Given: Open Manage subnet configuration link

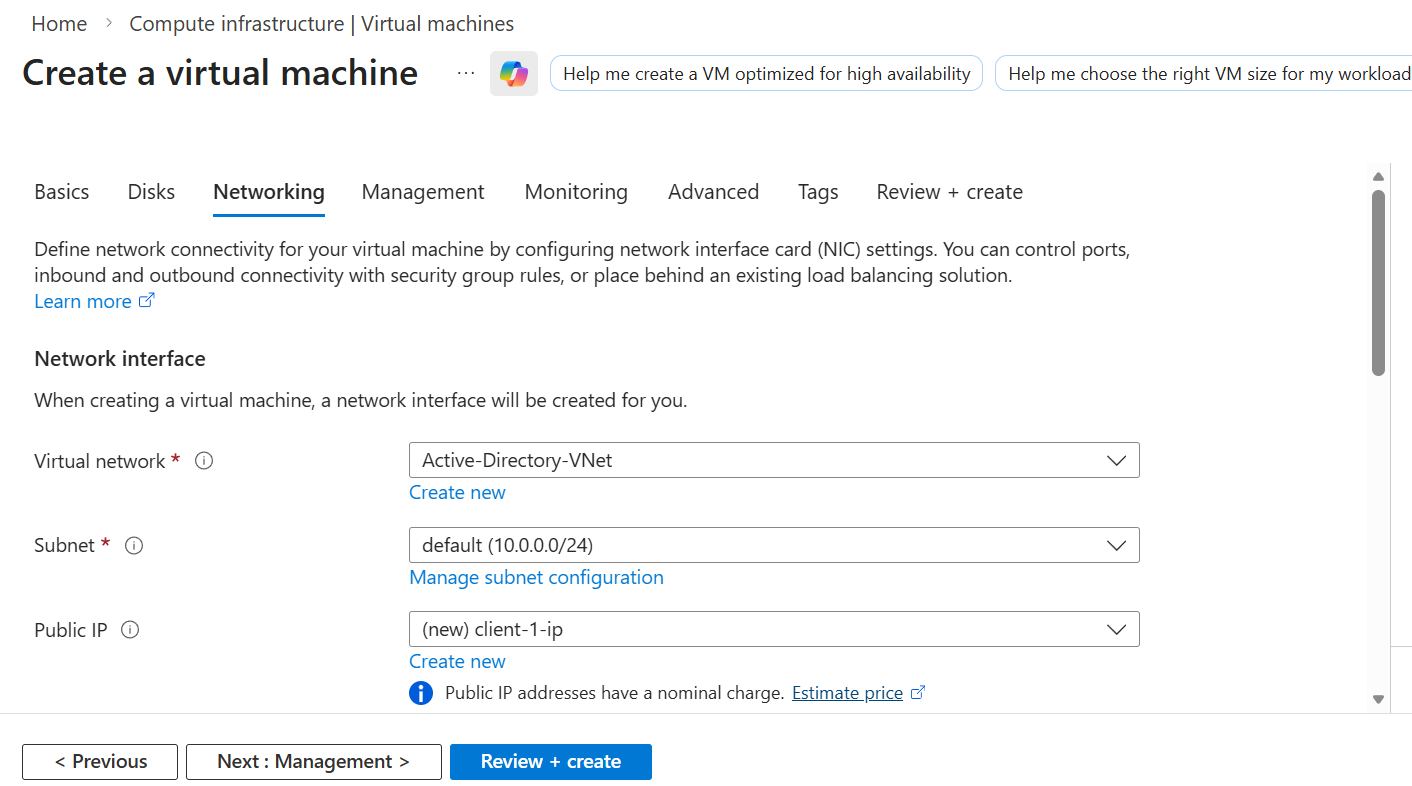Looking at the screenshot, I should point(536,577).
